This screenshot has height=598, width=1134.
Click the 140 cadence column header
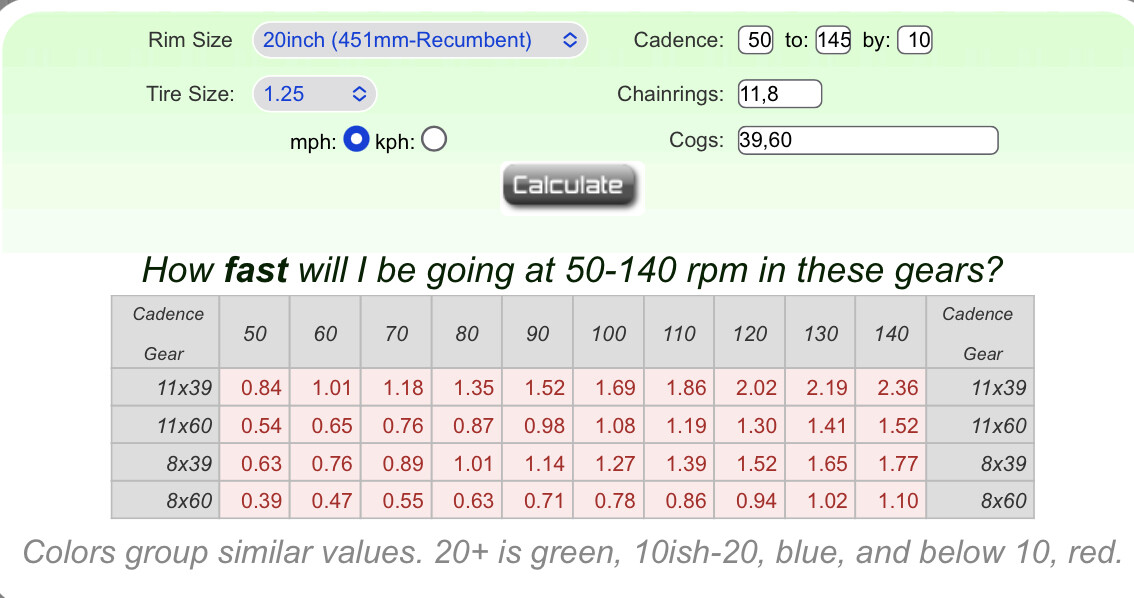[x=891, y=333]
